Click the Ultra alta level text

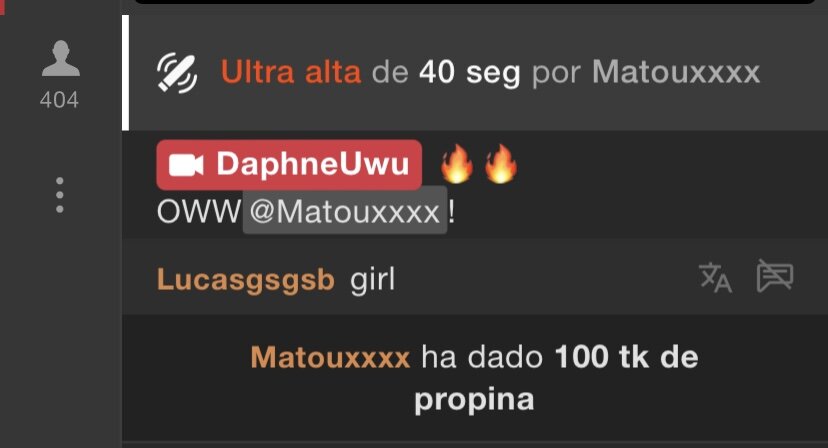pyautogui.click(x=291, y=72)
